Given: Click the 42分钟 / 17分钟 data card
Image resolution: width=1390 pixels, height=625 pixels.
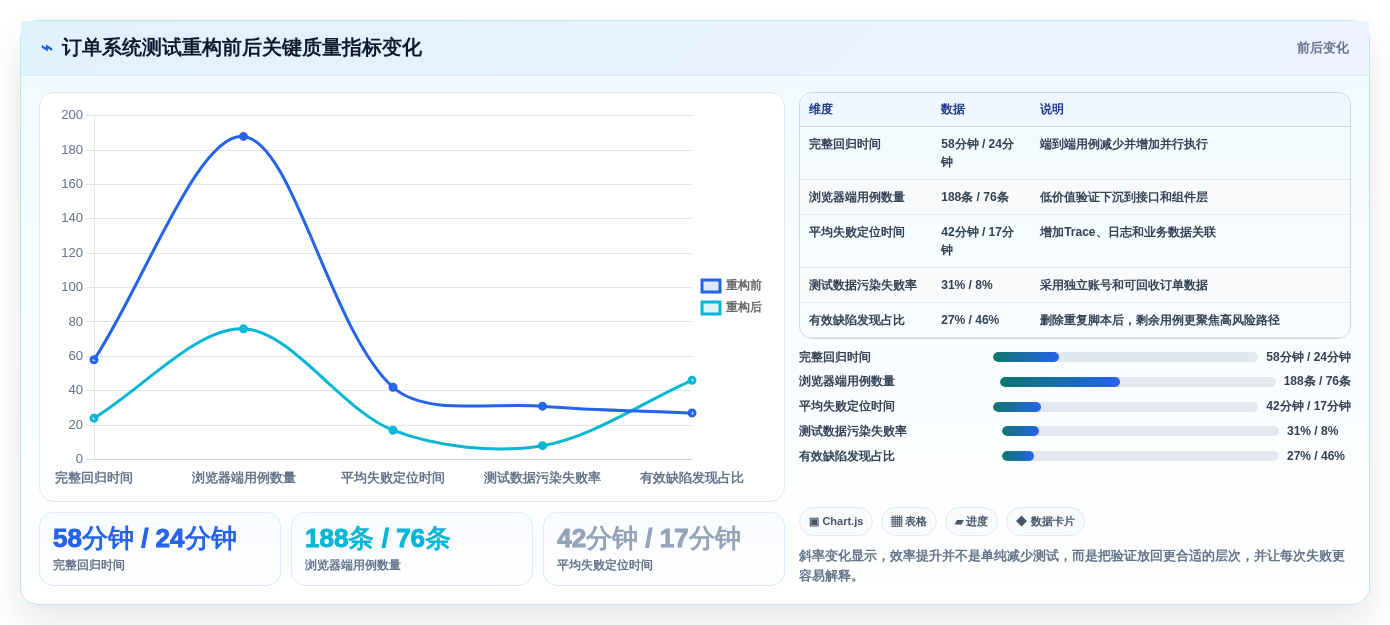Looking at the screenshot, I should tap(664, 549).
